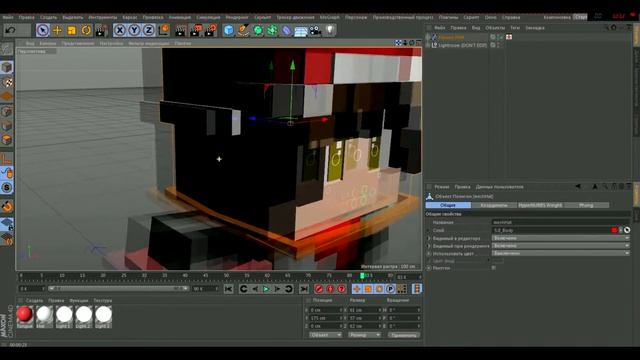
Task: Toggle the X axis lock
Action: tap(119, 30)
